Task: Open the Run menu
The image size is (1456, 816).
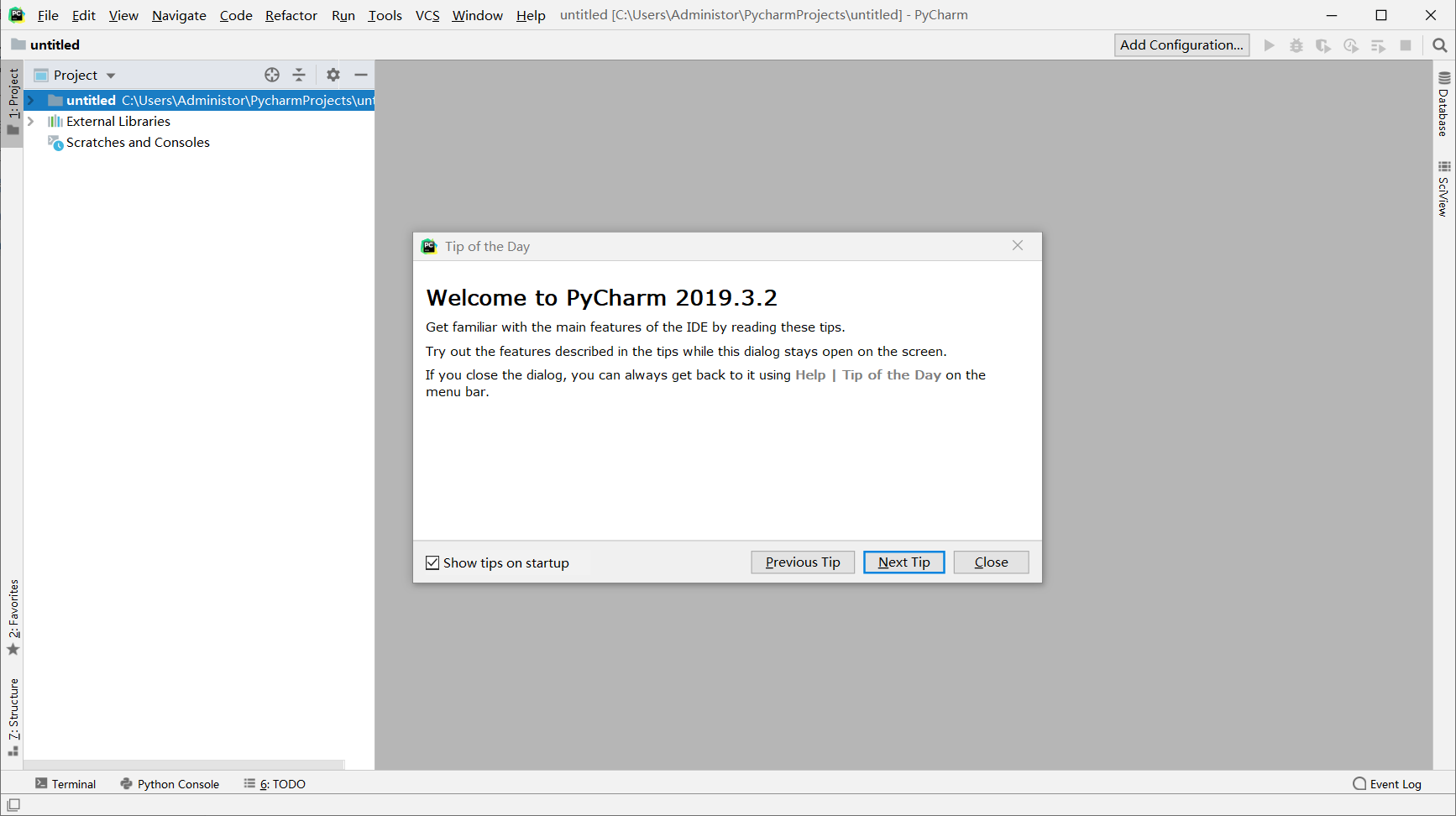Action: click(343, 15)
